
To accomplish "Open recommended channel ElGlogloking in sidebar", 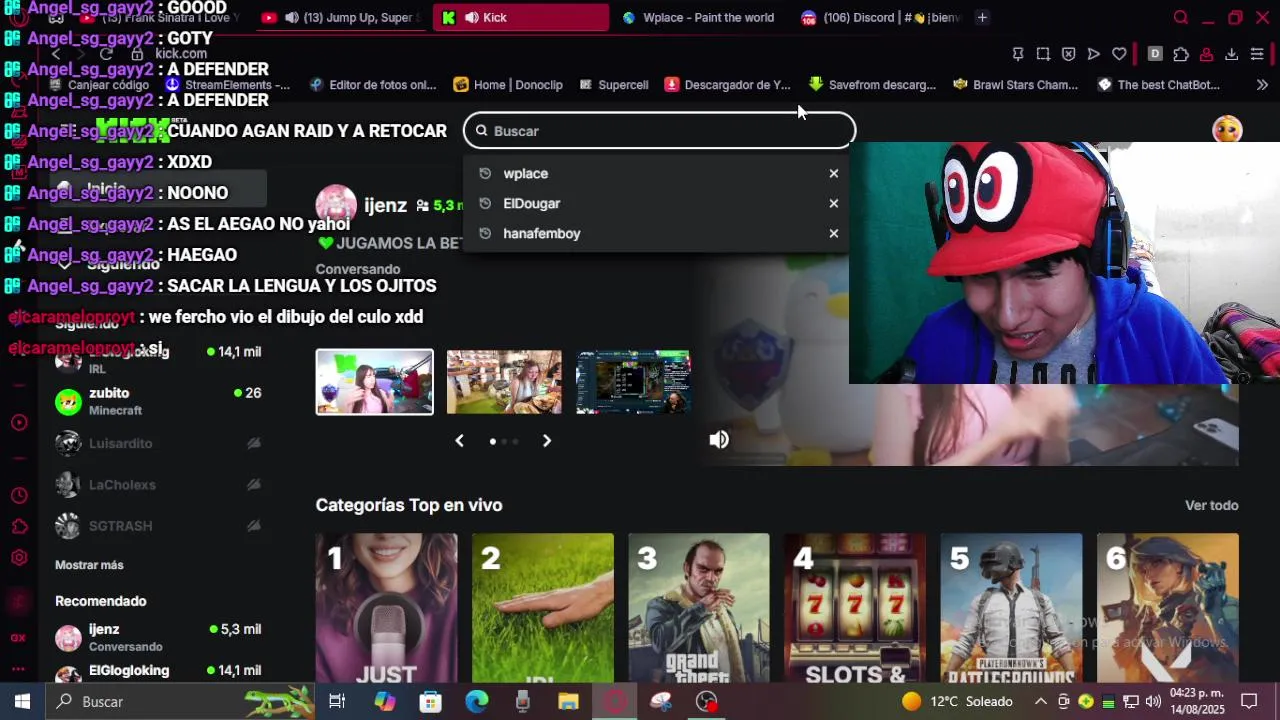I will (x=158, y=672).
